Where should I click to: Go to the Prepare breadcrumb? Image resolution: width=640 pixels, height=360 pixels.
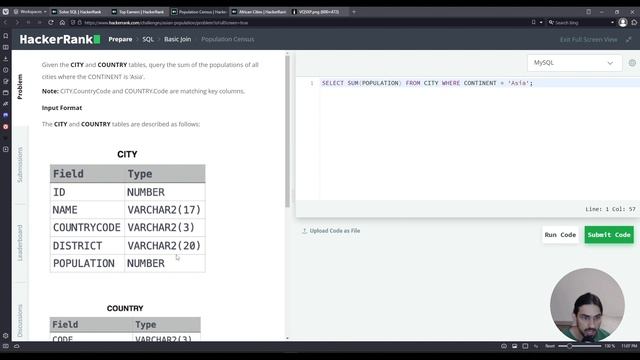(120, 39)
